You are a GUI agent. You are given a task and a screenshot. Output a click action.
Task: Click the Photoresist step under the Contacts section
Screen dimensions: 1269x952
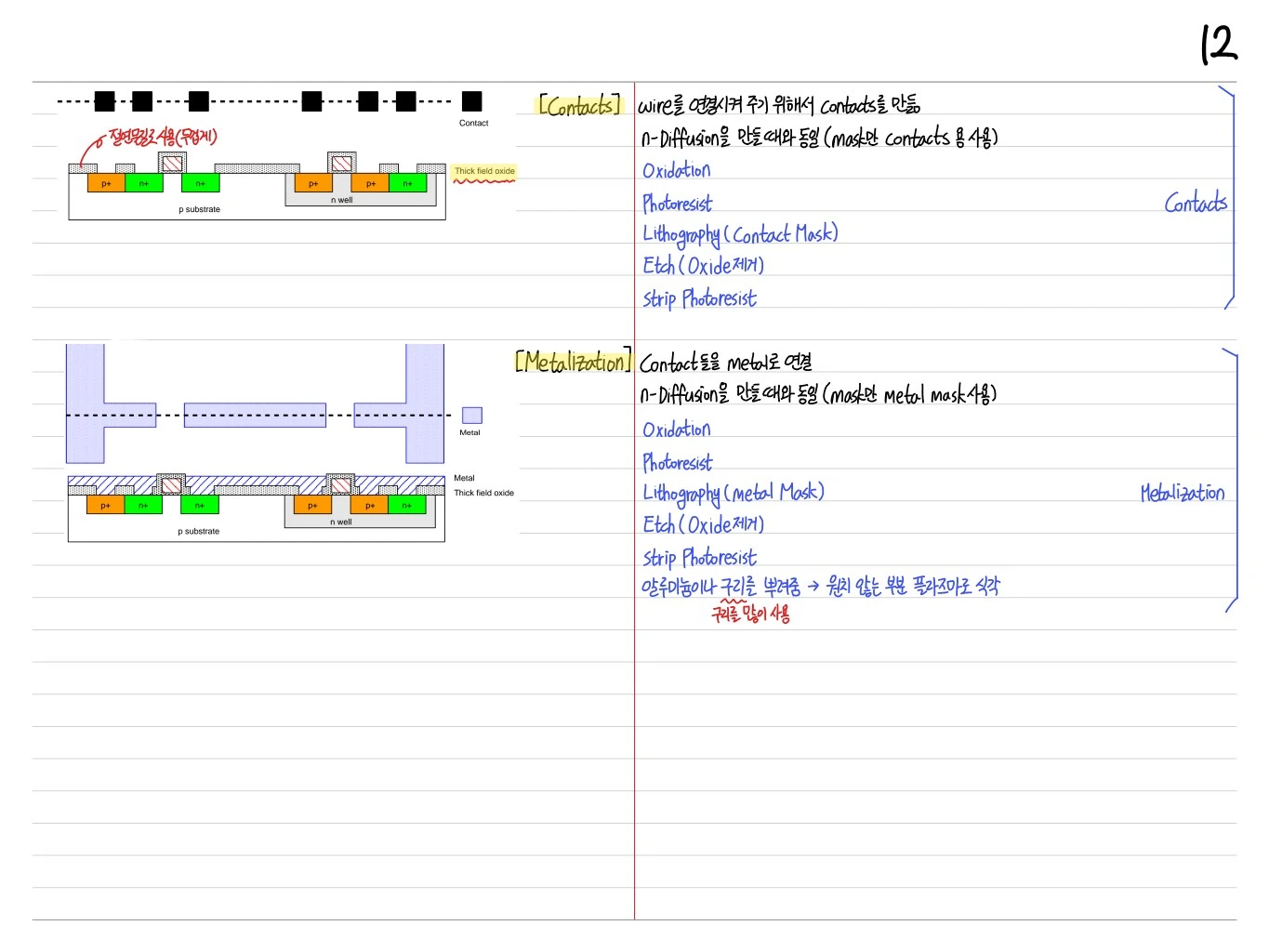[x=678, y=203]
